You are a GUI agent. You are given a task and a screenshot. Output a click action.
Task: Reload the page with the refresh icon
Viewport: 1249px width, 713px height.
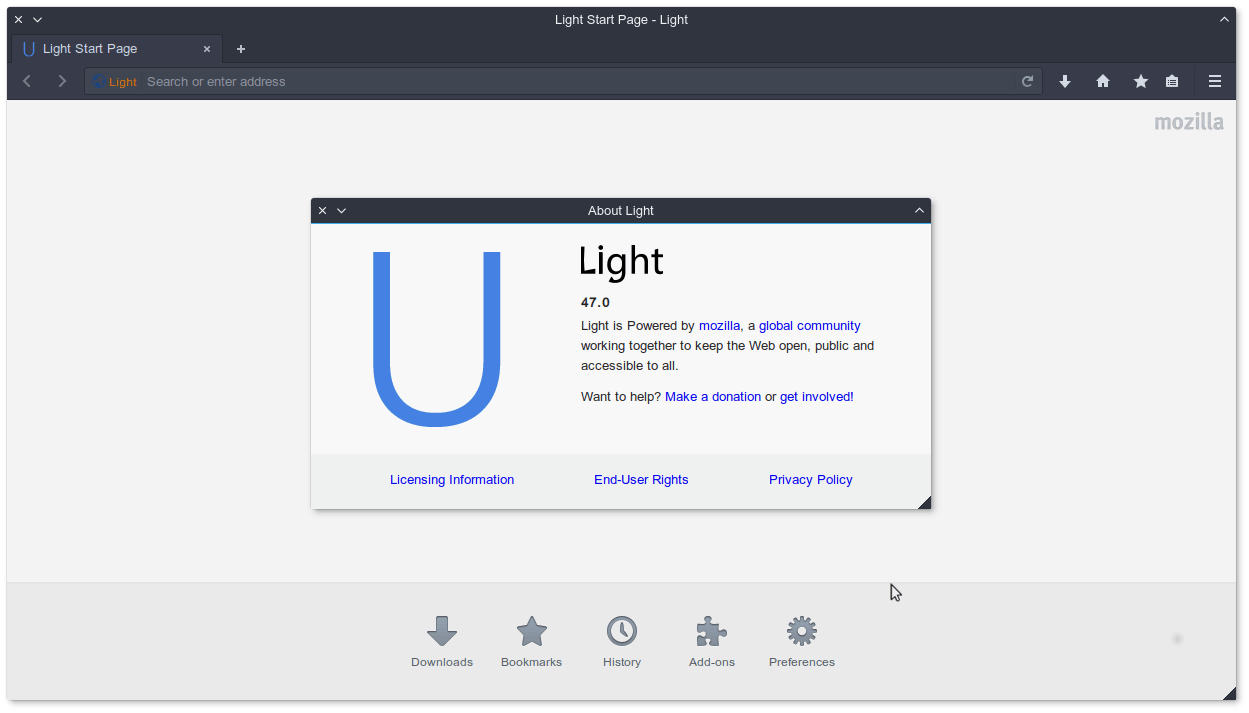point(1027,82)
